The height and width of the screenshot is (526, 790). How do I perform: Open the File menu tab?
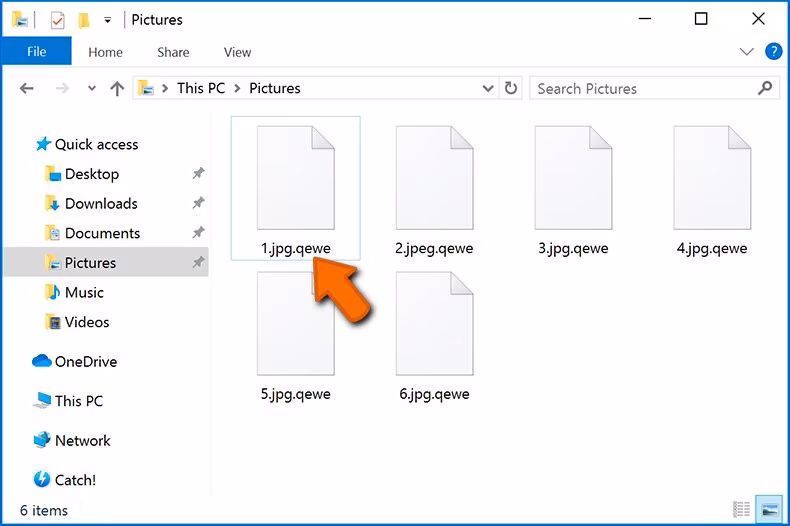point(36,52)
